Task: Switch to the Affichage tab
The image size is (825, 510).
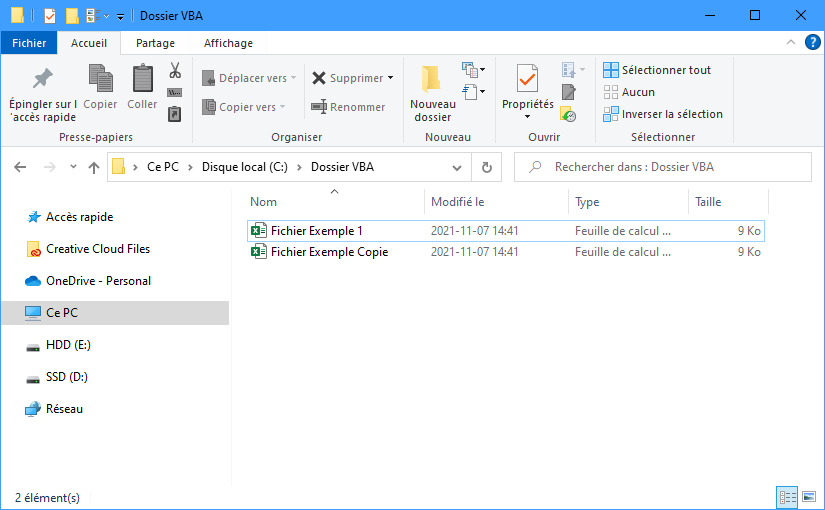Action: point(228,43)
